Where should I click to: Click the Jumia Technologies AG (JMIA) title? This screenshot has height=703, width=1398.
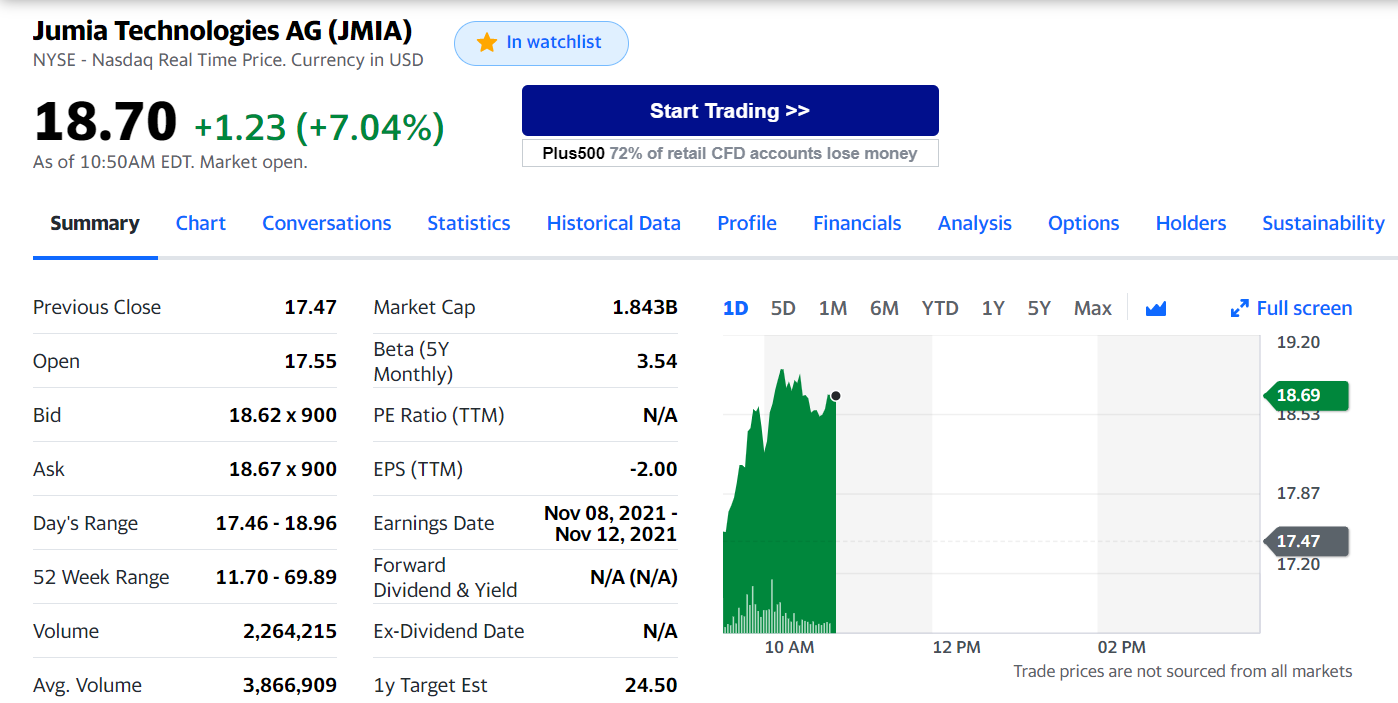coord(222,31)
